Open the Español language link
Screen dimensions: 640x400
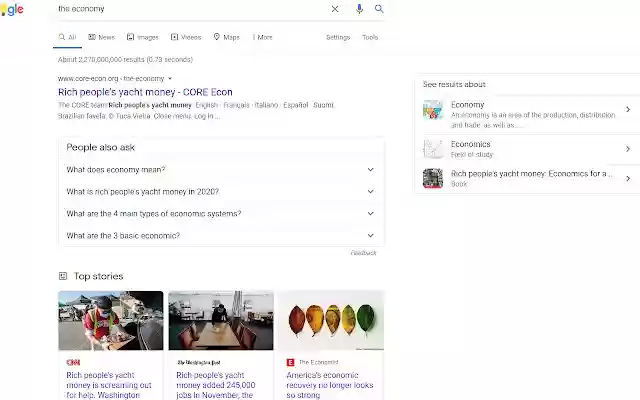click(296, 105)
